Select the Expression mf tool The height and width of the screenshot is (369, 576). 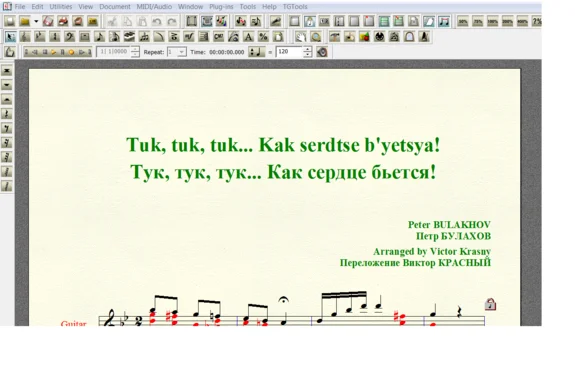coord(188,37)
